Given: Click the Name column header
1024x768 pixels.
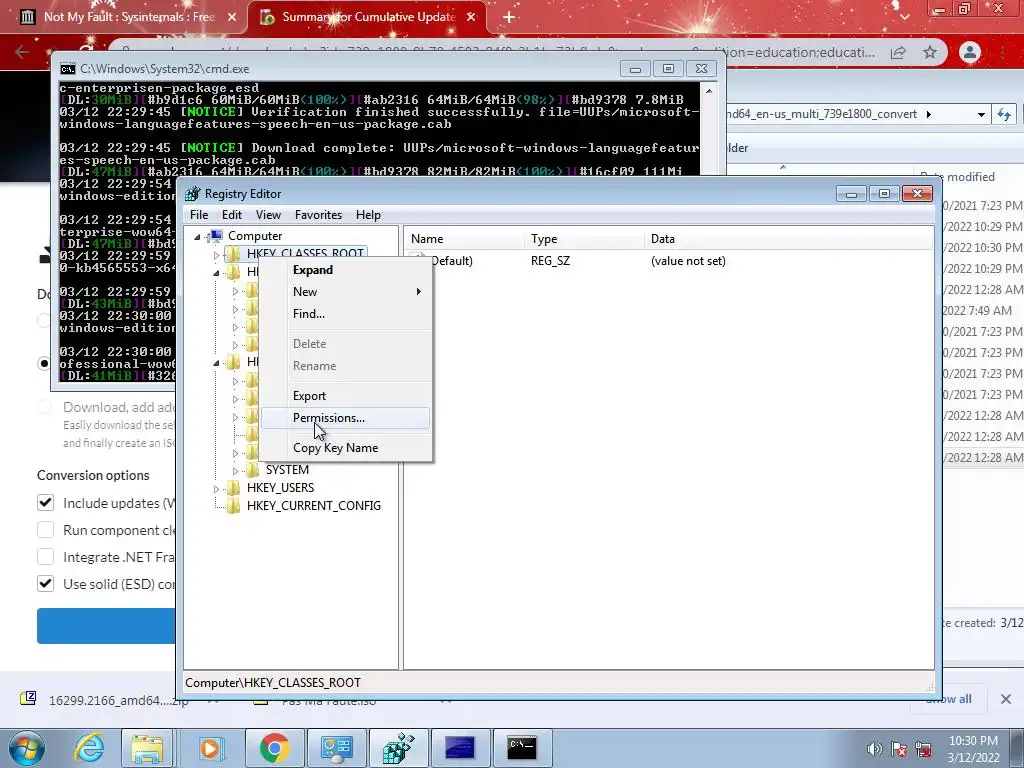Looking at the screenshot, I should pyautogui.click(x=464, y=239).
